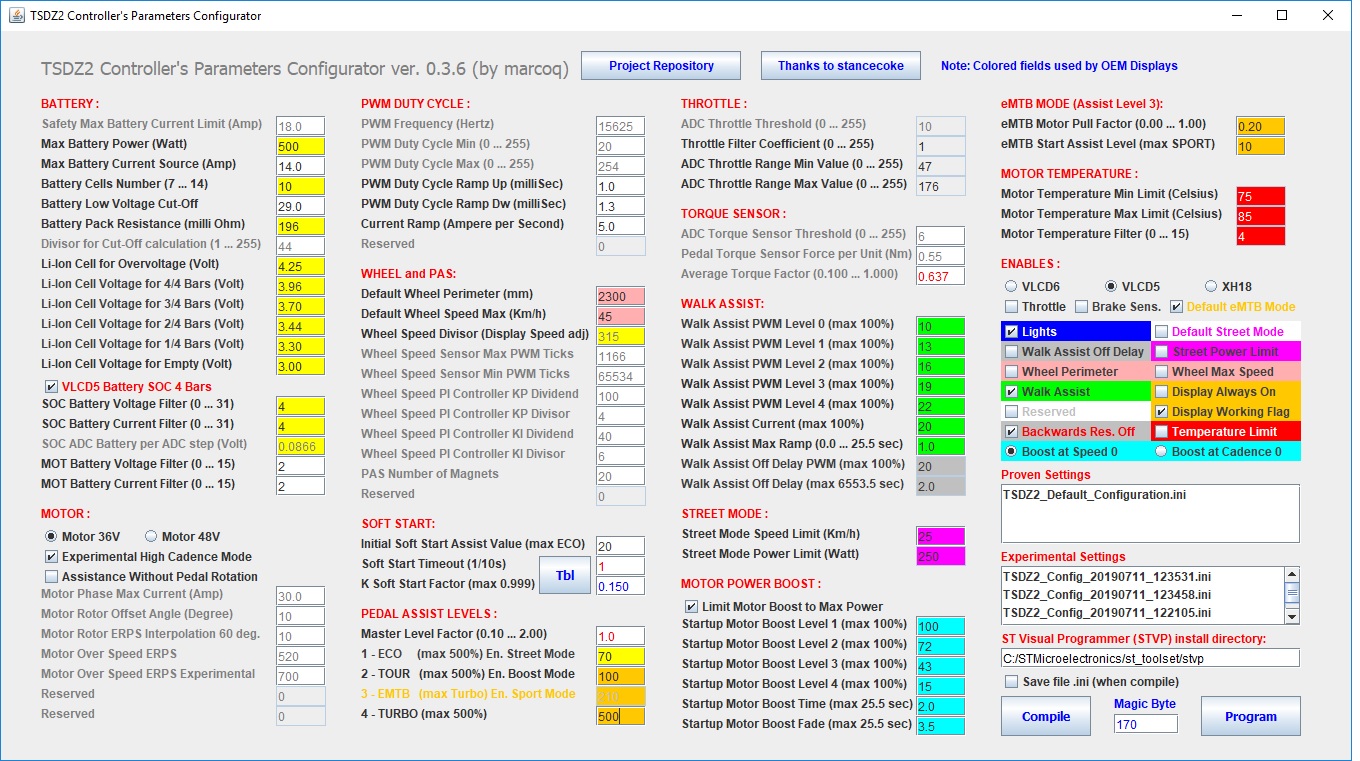Toggle the Default eMTB Mode checkbox

coord(1177,306)
